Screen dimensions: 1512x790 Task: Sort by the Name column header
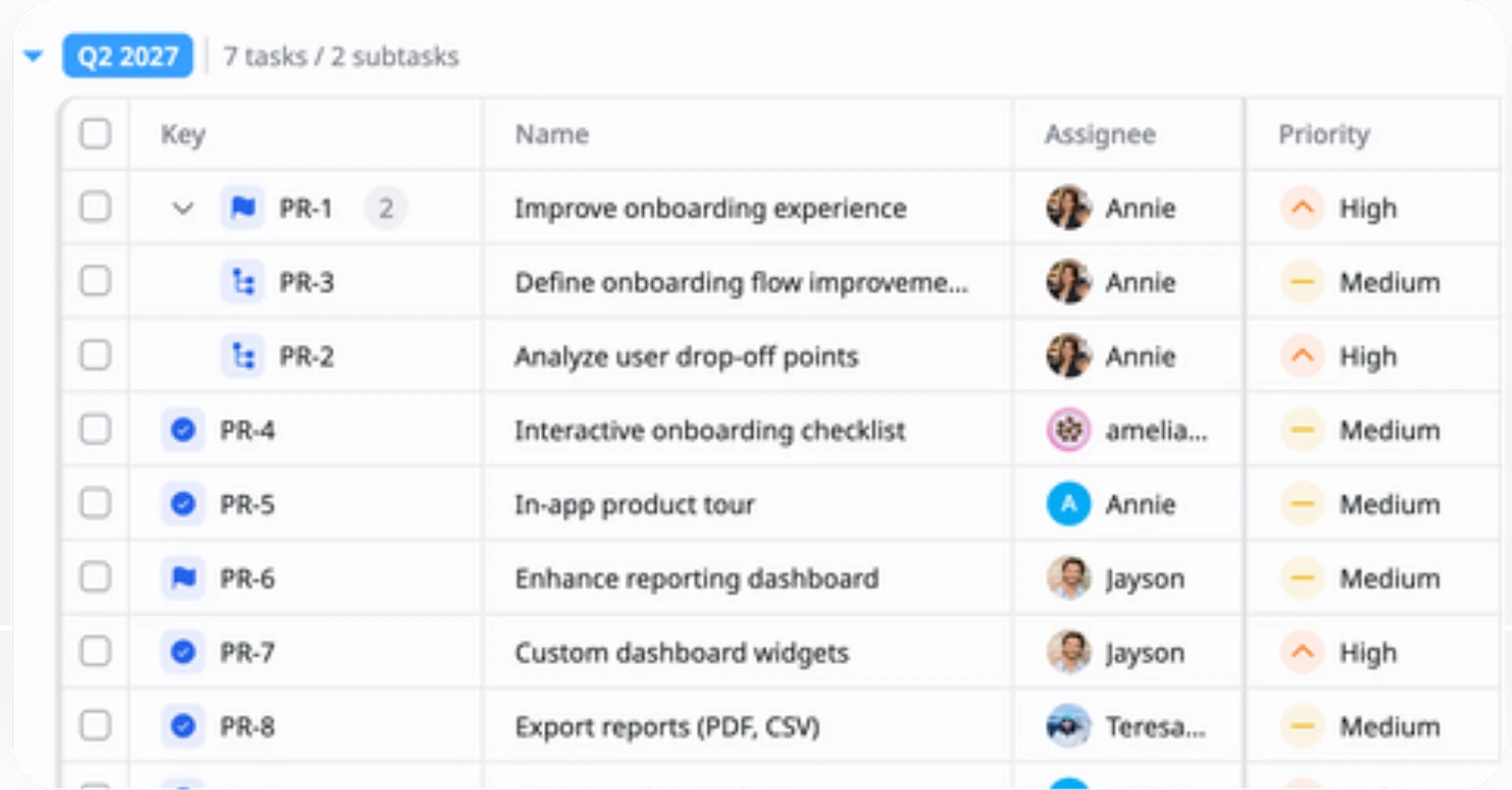[552, 134]
